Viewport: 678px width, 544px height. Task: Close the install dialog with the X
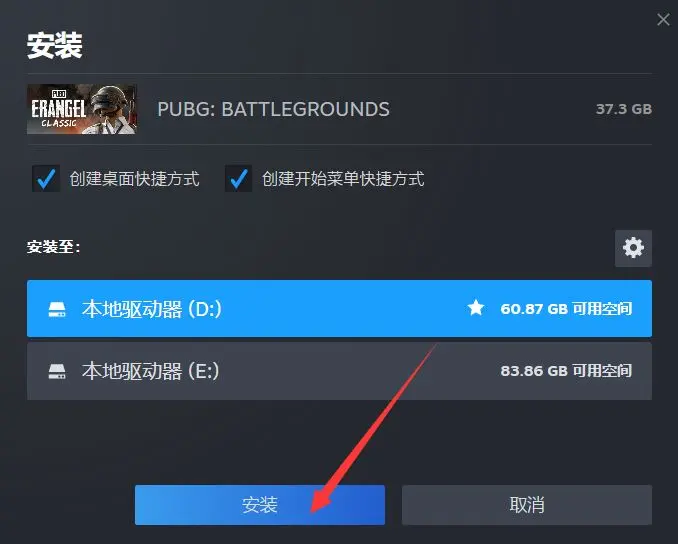click(663, 19)
